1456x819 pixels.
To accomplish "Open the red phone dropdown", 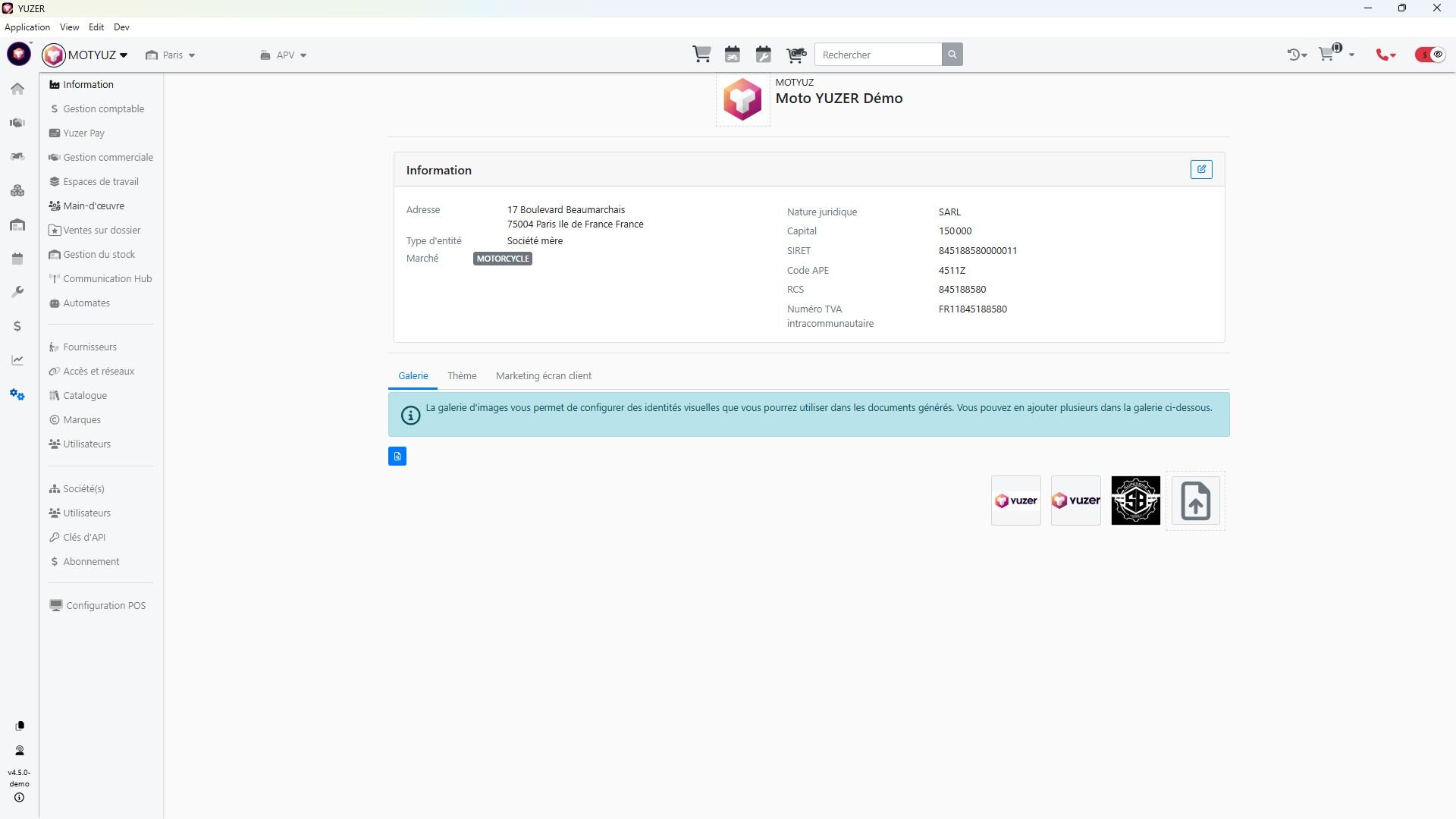I will click(1385, 55).
